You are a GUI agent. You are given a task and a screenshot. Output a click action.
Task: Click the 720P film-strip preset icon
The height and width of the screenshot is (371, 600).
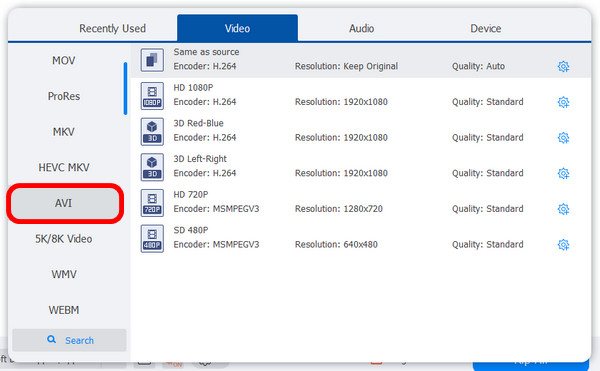pyautogui.click(x=152, y=203)
